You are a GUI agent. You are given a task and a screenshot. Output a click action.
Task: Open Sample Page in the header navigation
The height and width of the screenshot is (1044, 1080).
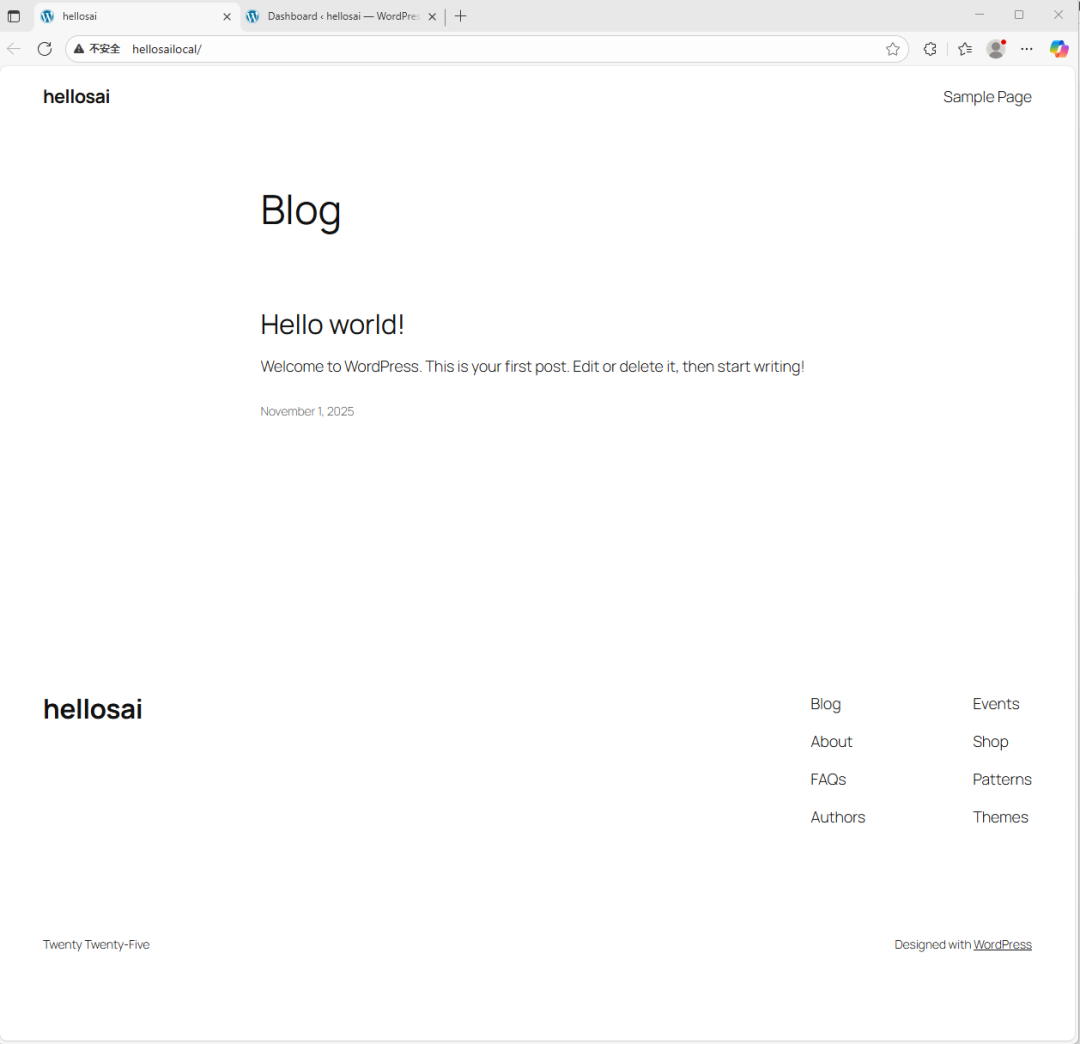[x=987, y=97]
